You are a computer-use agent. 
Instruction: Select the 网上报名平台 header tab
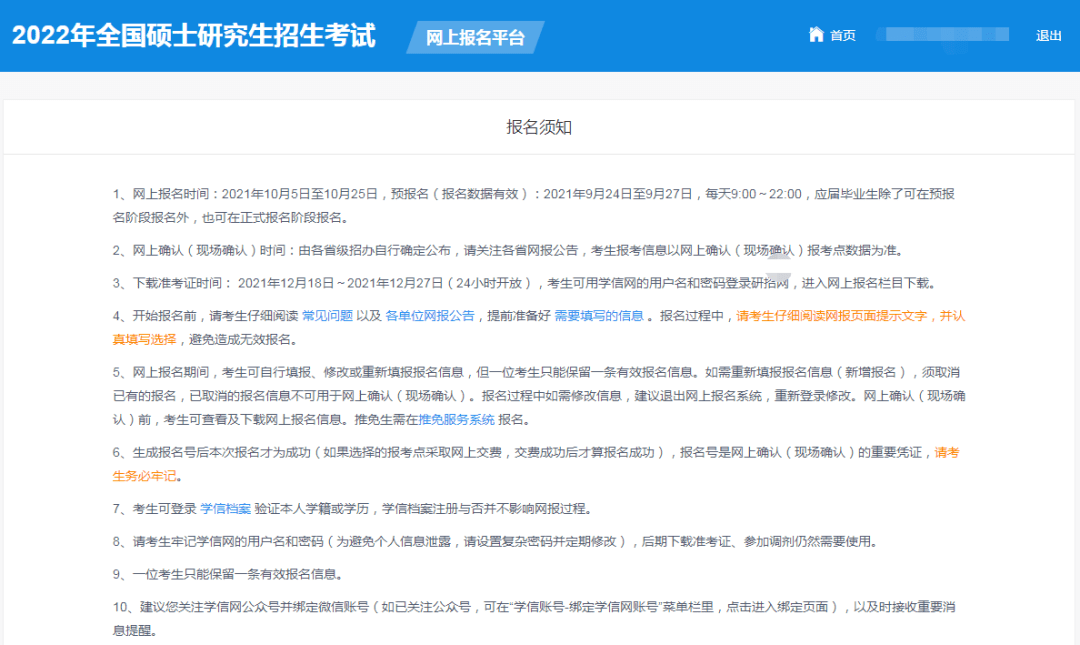click(x=475, y=38)
